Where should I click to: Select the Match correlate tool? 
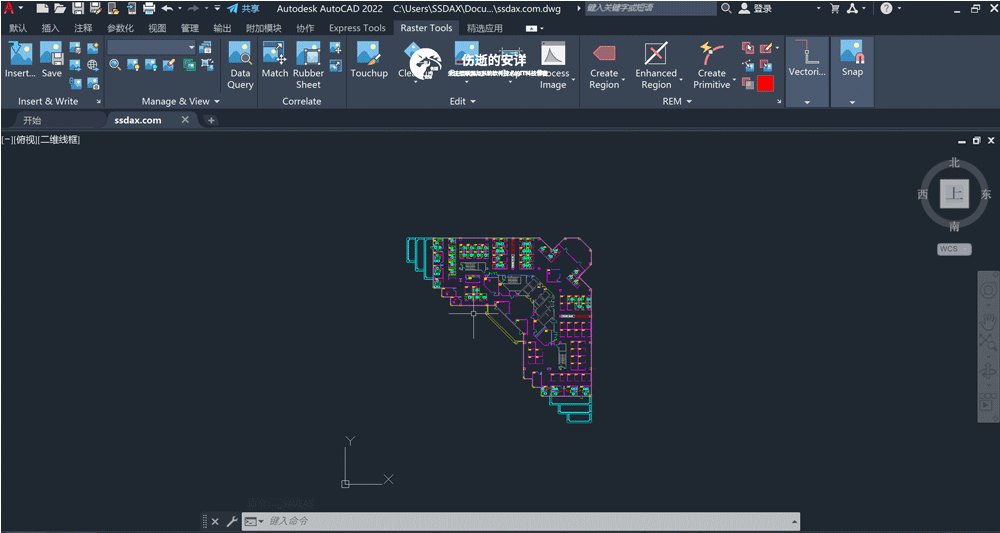click(275, 61)
